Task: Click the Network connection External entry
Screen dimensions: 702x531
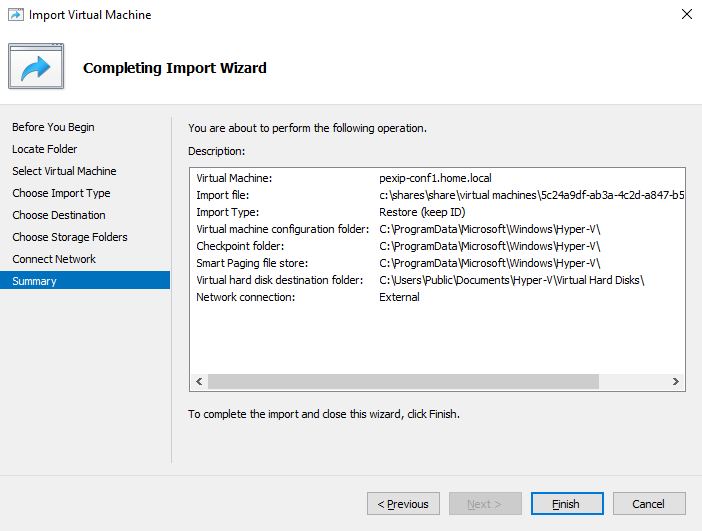Action: point(399,297)
